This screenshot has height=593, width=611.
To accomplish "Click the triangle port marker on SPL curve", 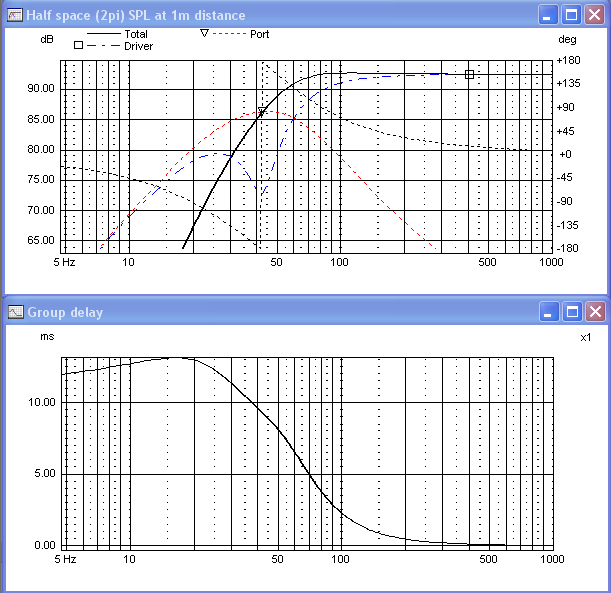I will click(262, 112).
